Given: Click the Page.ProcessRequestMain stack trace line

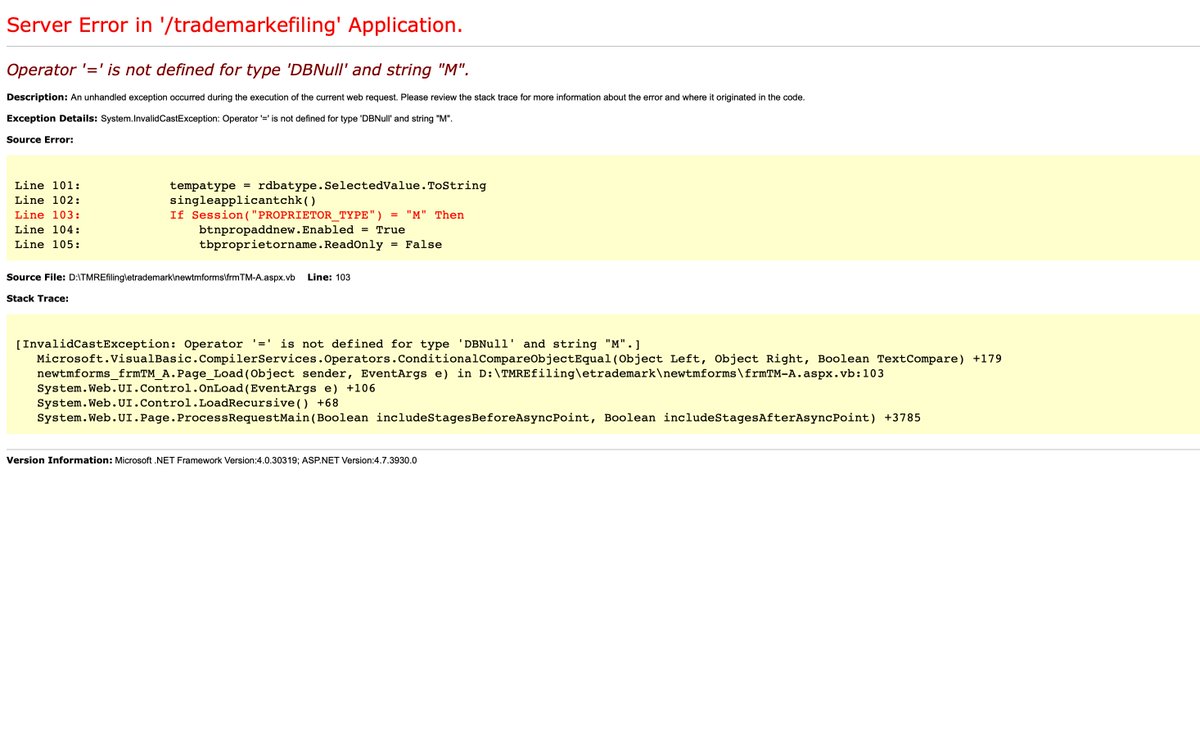Looking at the screenshot, I should pos(478,417).
